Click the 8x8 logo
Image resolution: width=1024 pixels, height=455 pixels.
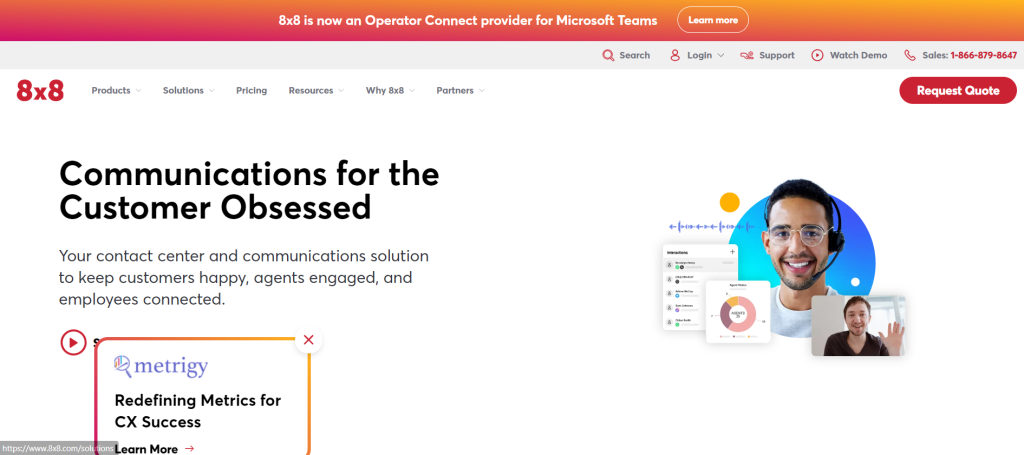(x=40, y=91)
